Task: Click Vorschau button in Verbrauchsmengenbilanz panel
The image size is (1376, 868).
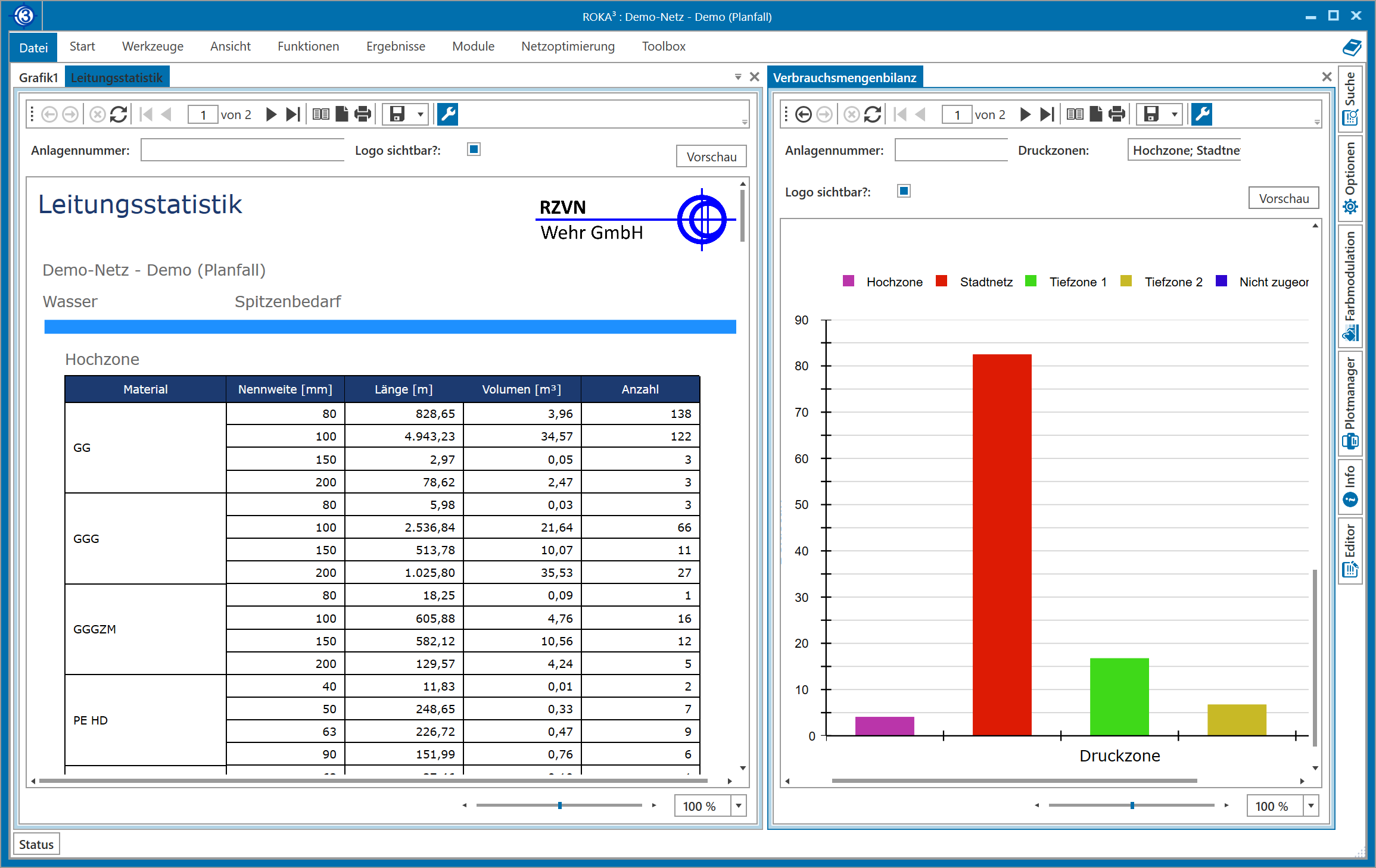Action: (x=1284, y=198)
